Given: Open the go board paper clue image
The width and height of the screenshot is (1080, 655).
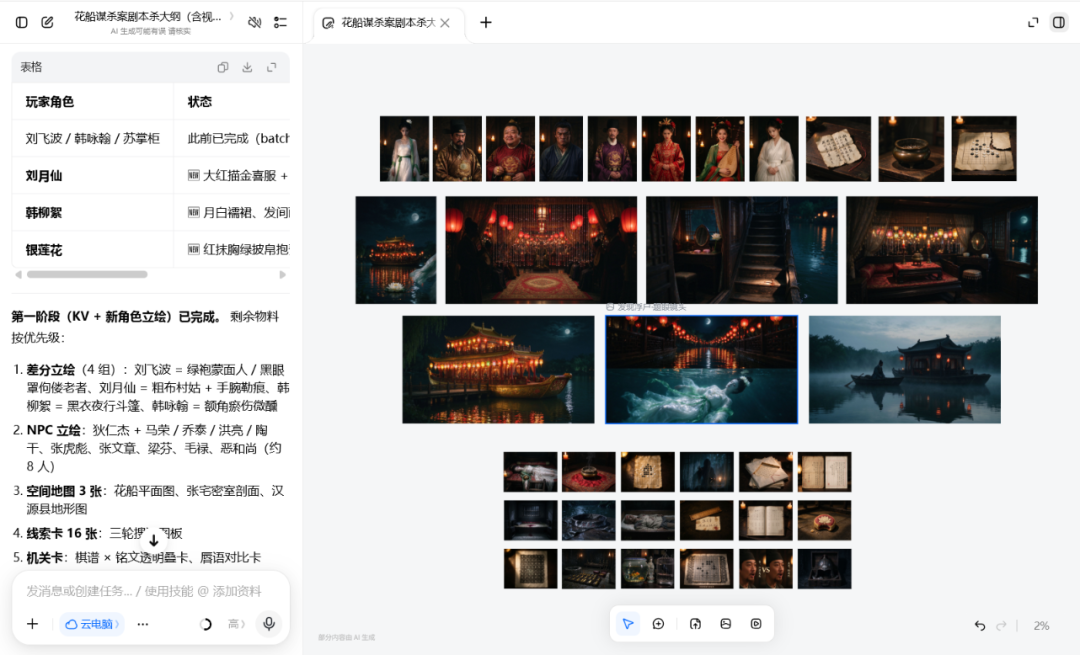Looking at the screenshot, I should (x=984, y=149).
